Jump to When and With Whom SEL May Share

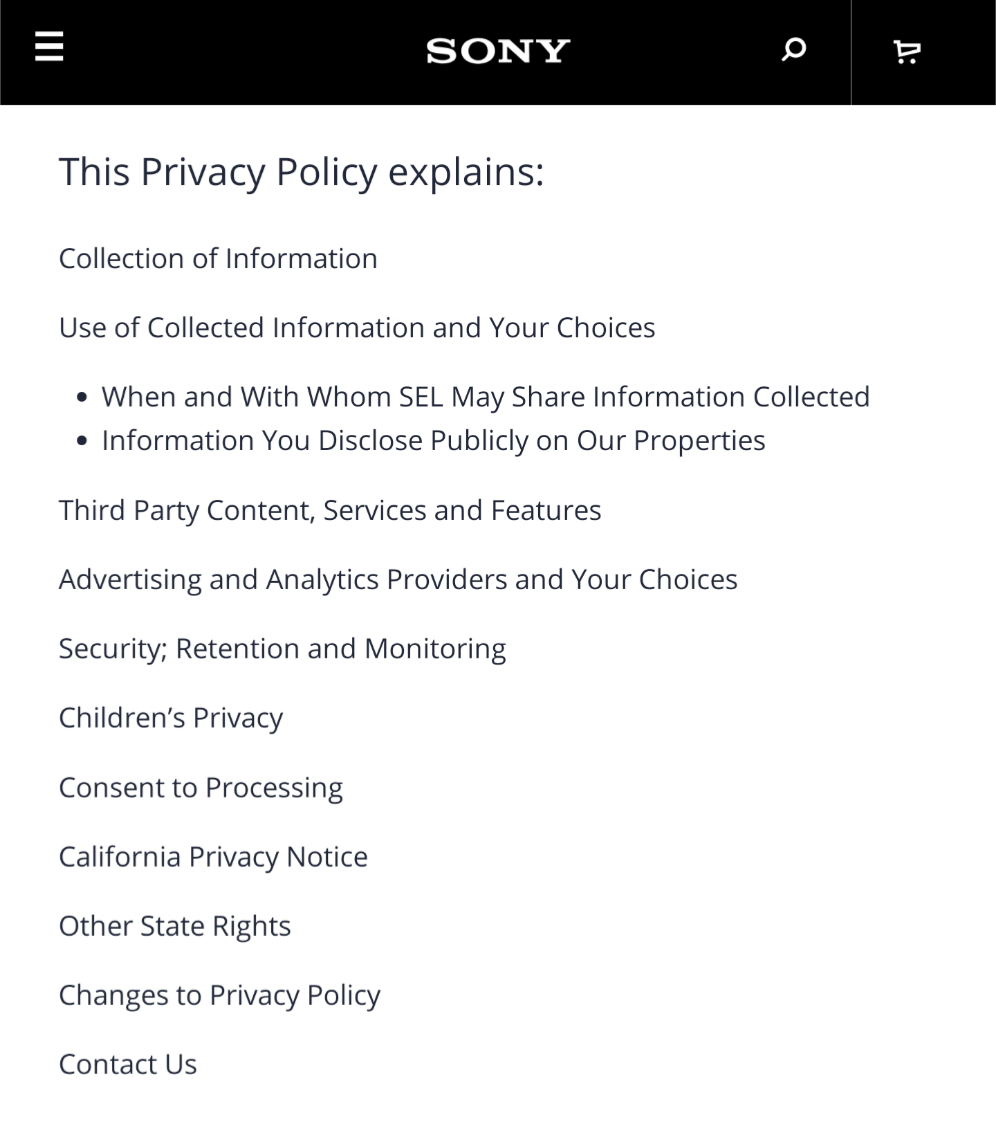point(485,397)
